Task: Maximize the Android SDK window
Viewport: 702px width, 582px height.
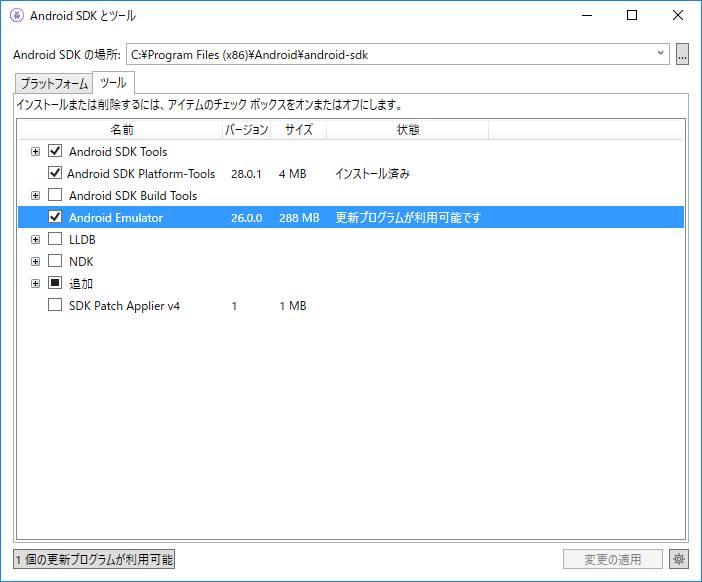Action: (632, 15)
